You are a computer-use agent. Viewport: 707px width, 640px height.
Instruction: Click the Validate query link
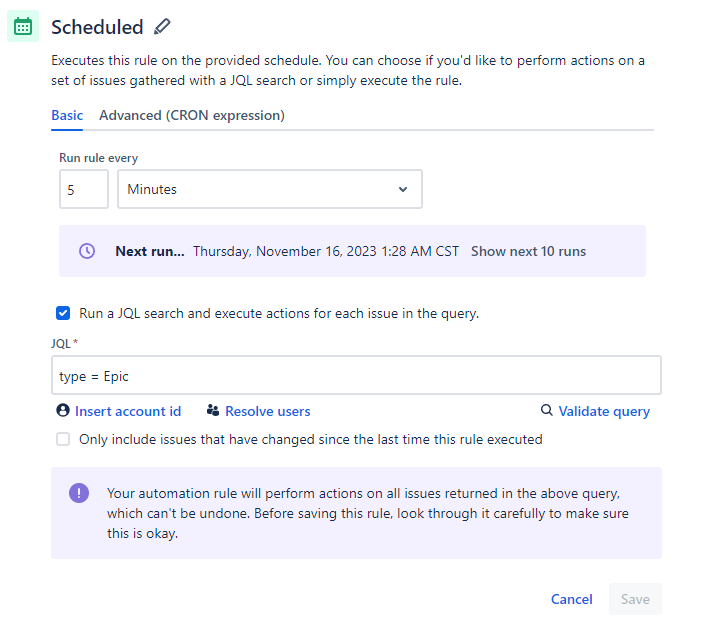[604, 411]
